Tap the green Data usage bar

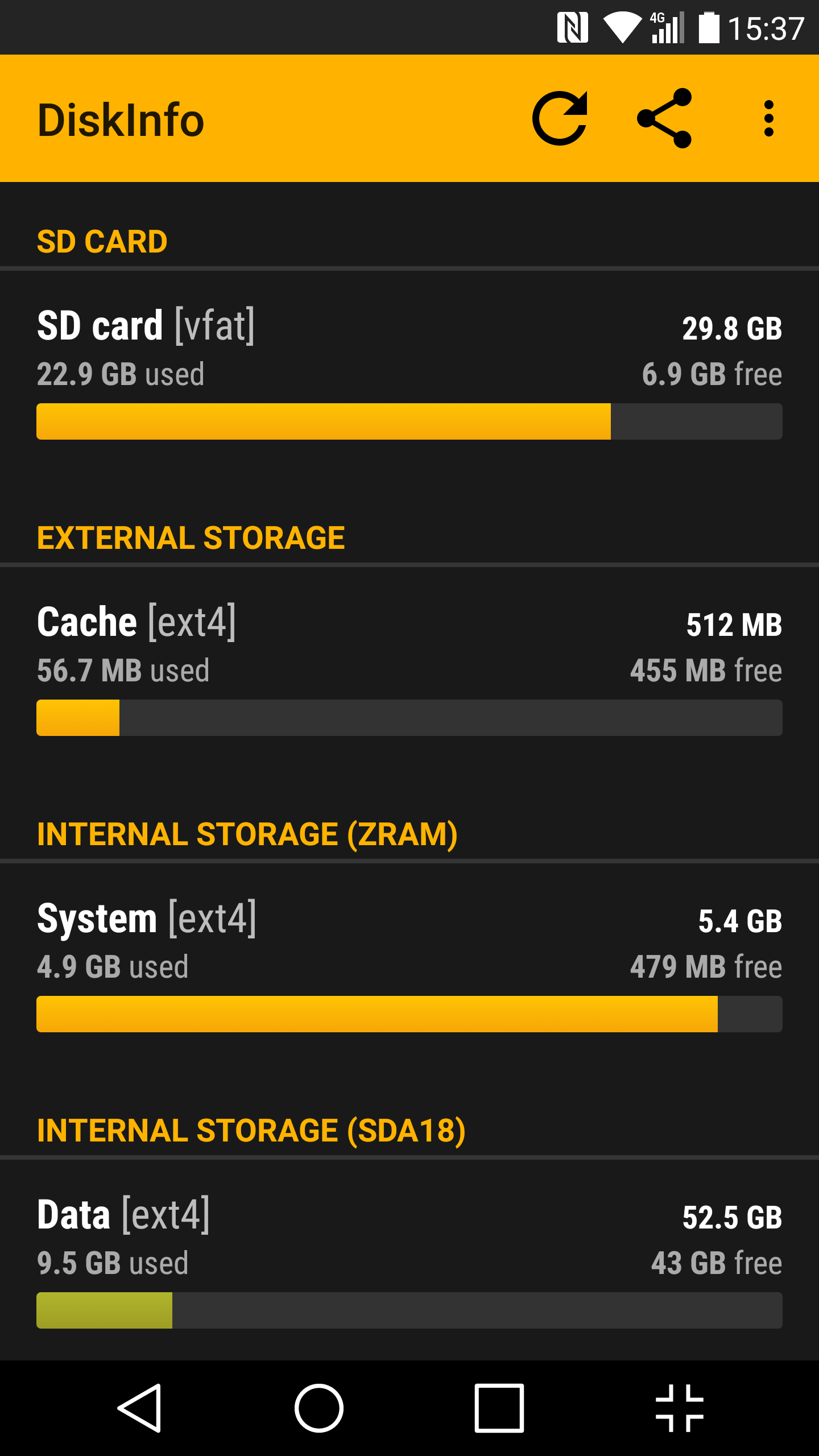coord(105,1310)
